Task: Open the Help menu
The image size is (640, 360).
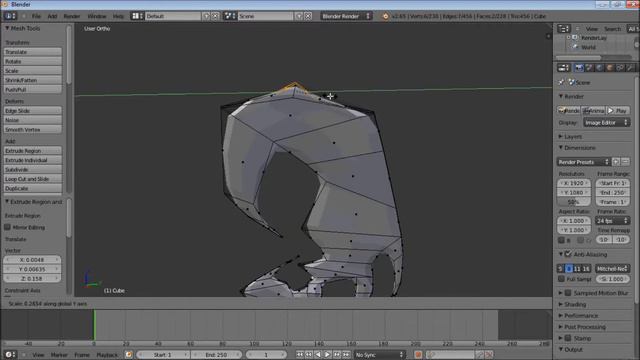Action: (118, 16)
